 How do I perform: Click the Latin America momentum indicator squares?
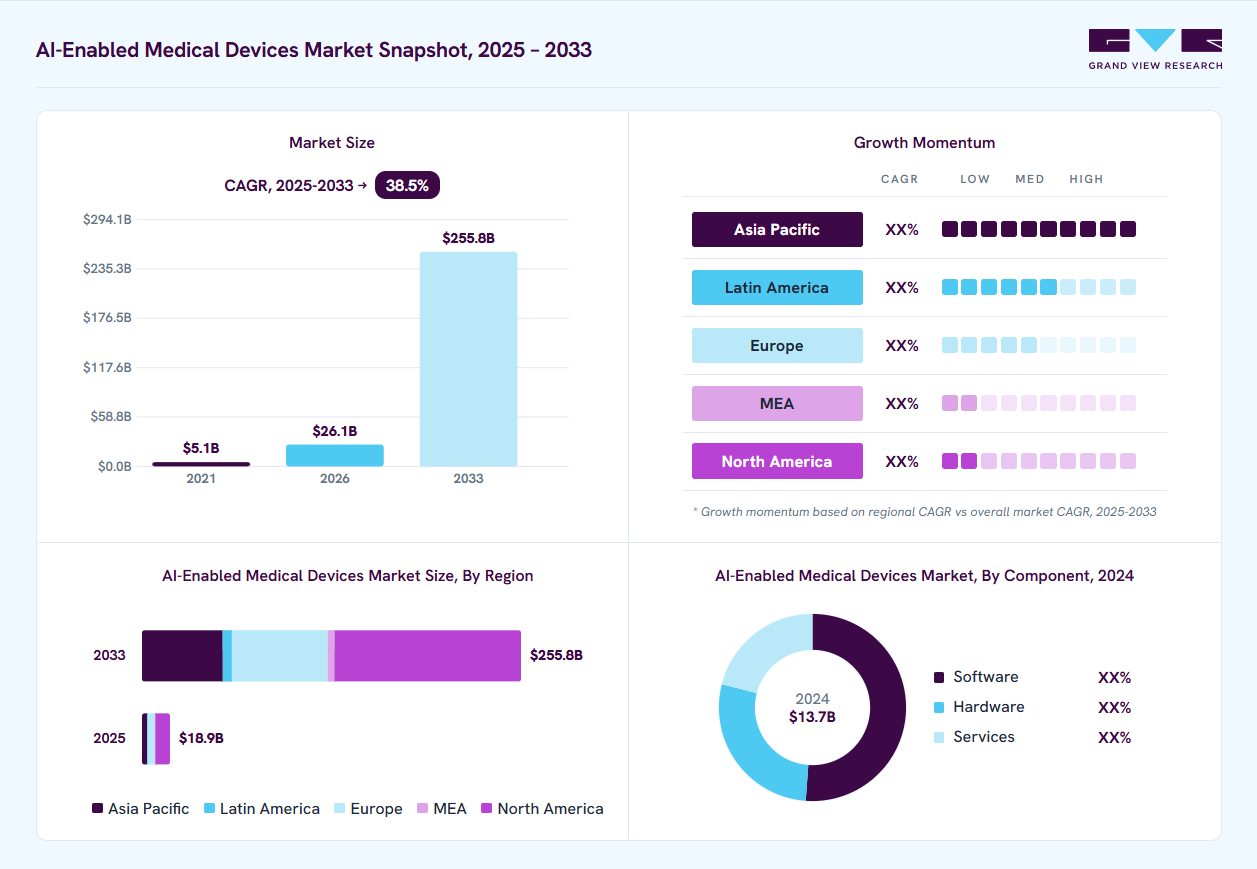(x=1039, y=287)
